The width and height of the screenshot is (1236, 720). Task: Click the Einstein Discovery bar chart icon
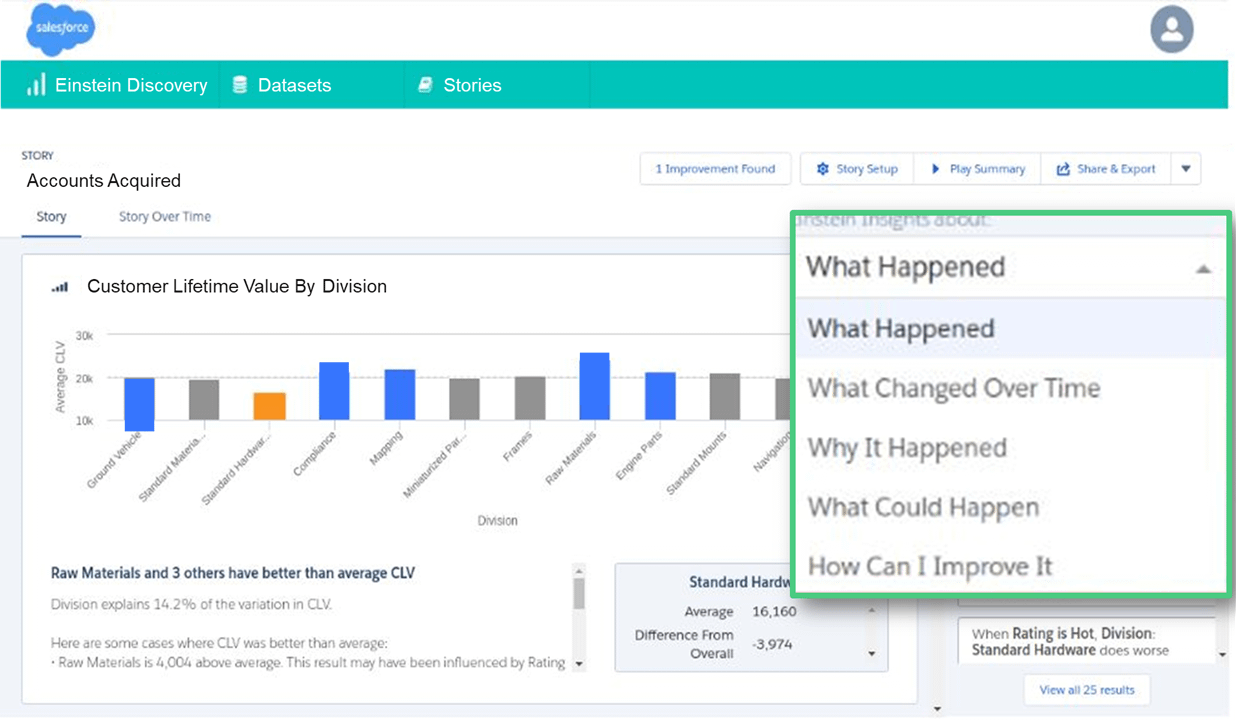coord(36,85)
